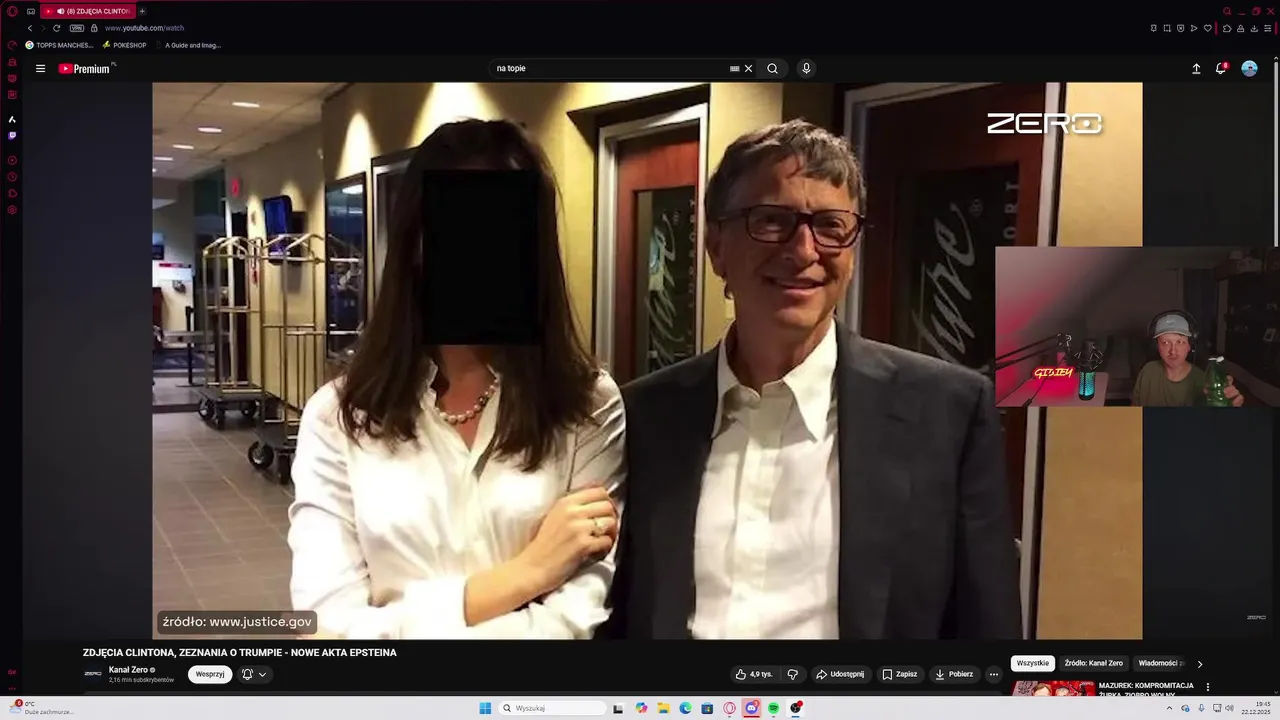Like the video (4,9 tys.)
The image size is (1280, 720).
754,674
